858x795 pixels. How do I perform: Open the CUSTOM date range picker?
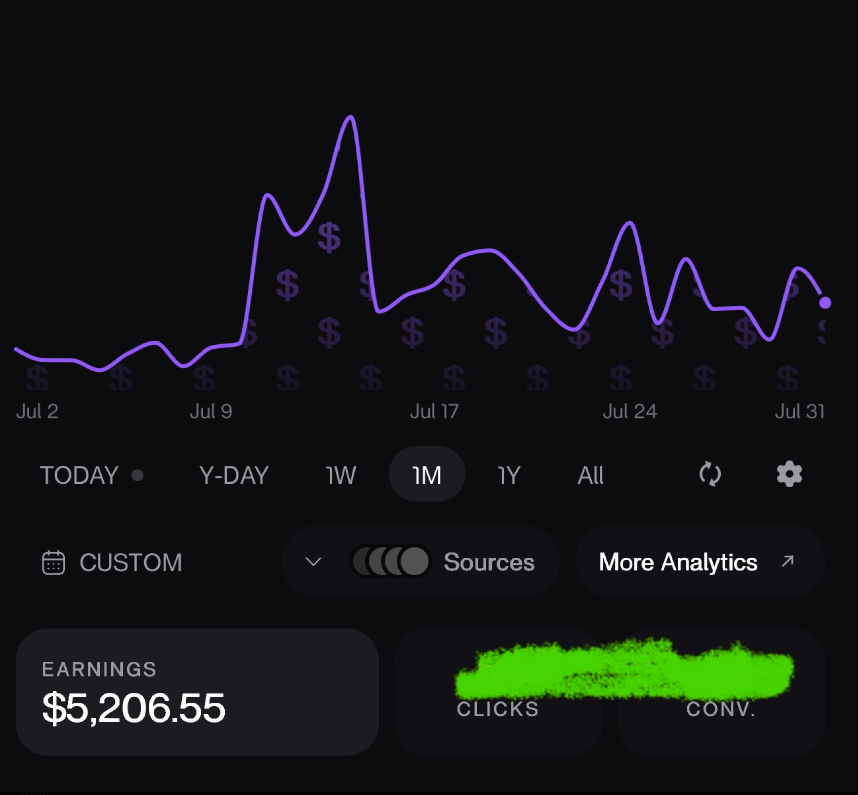[112, 562]
